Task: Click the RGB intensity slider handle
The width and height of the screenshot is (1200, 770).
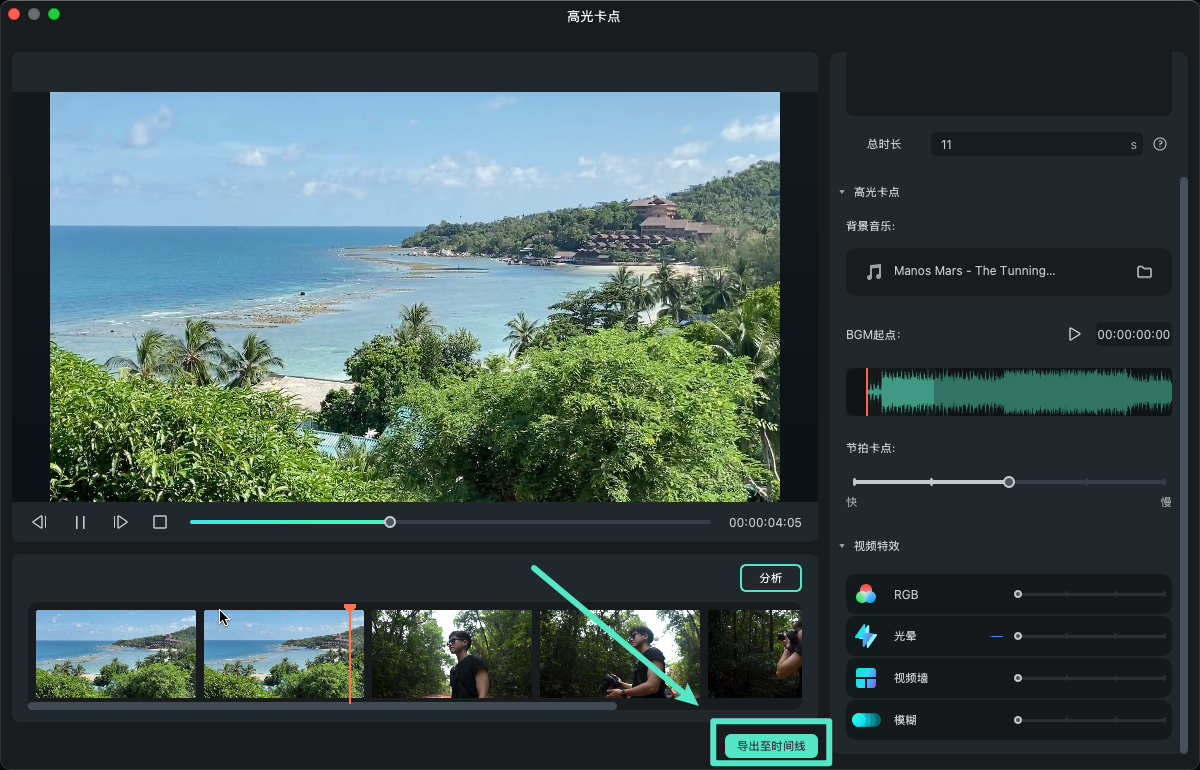Action: (x=1018, y=594)
